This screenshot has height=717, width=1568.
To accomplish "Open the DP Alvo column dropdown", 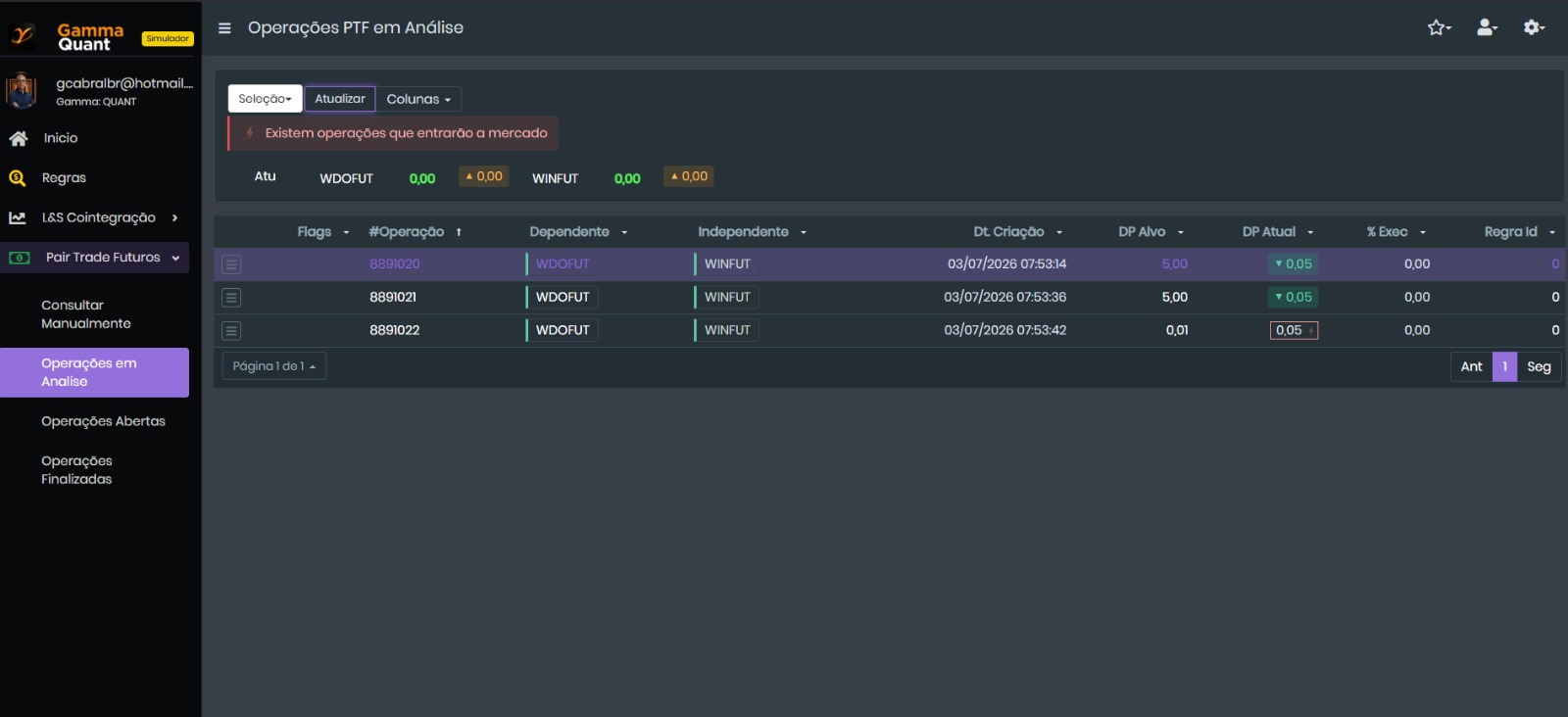I will point(1181,233).
